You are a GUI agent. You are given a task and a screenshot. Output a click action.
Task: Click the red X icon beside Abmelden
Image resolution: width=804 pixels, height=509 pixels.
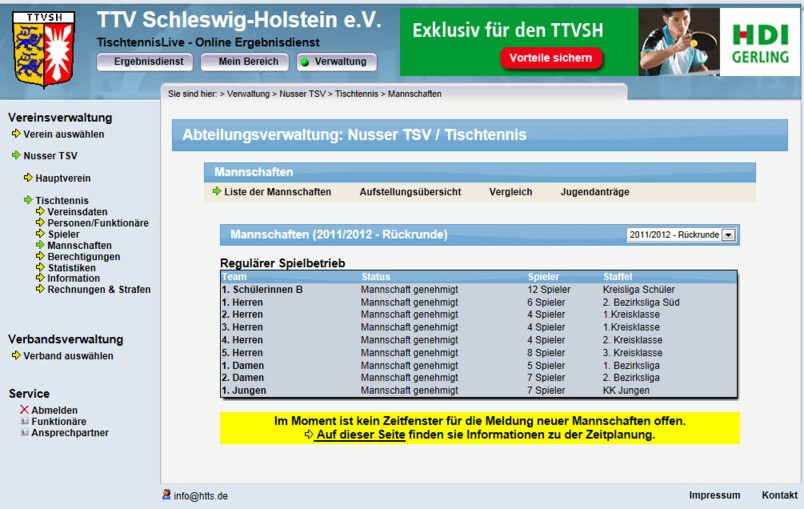[x=24, y=410]
